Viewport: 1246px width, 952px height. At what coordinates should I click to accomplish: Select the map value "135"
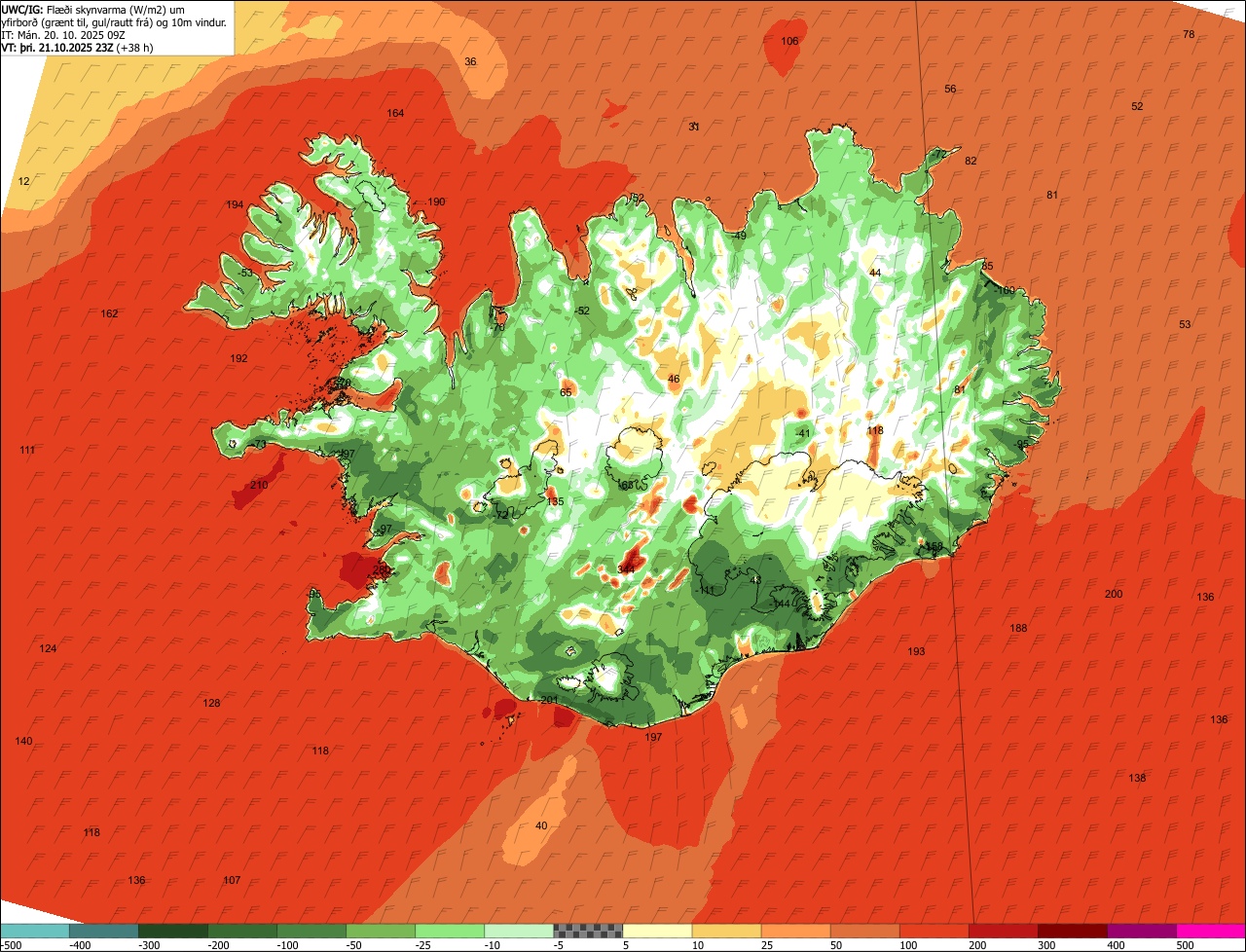click(555, 501)
